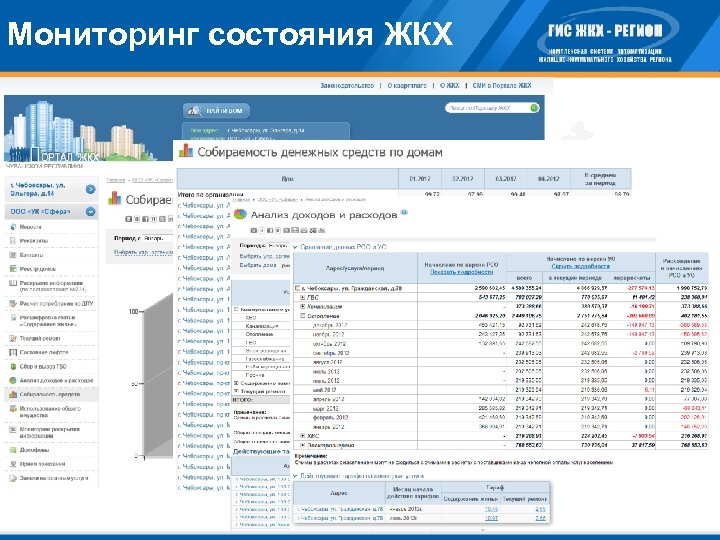This screenshot has height=540, width=720.
Task: Click Выбрать упр. организацию link in Собираемость window
Action: (x=143, y=253)
